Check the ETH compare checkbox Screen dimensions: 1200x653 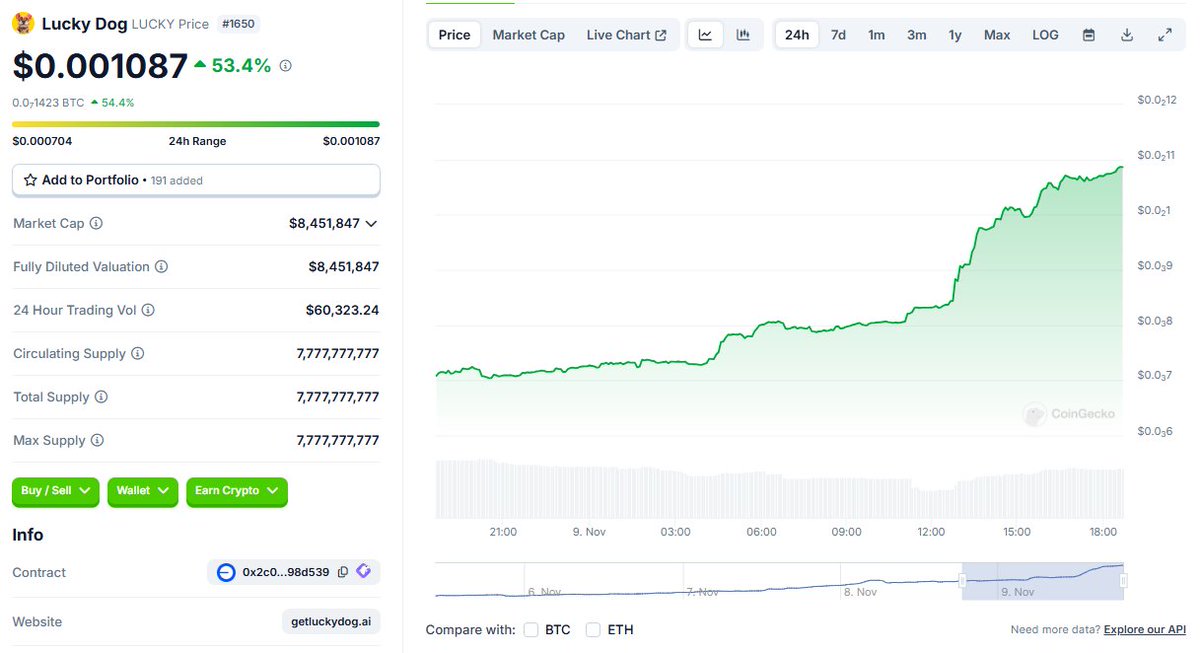(593, 630)
